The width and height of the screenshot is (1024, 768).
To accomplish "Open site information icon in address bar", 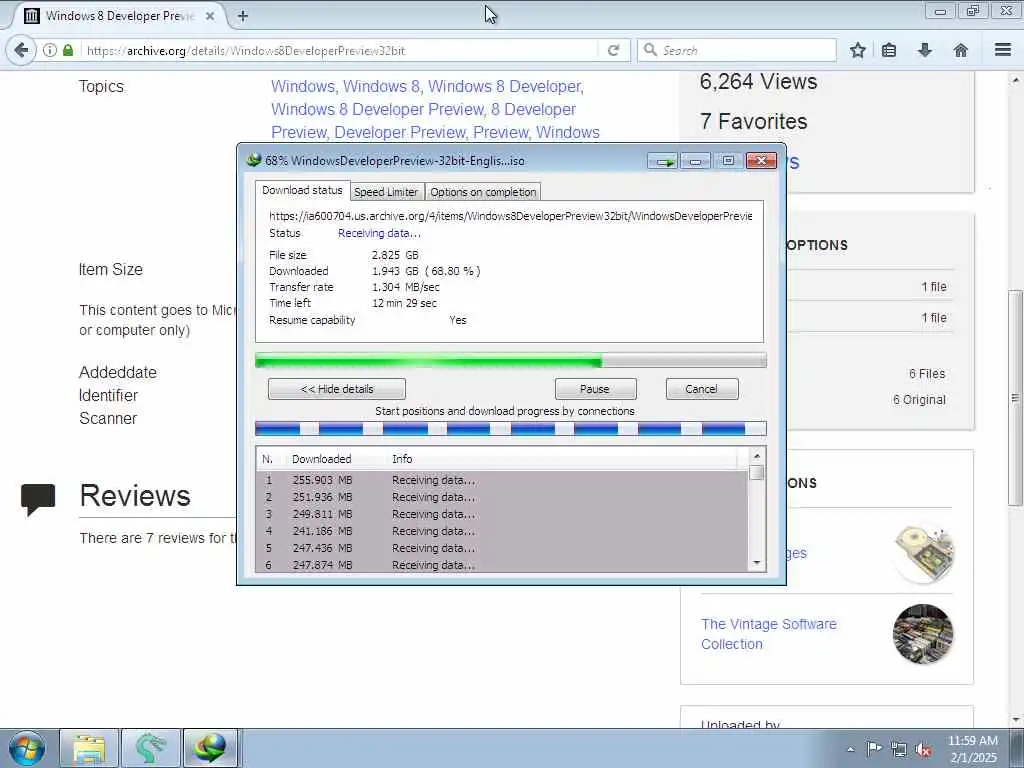I will (50, 50).
